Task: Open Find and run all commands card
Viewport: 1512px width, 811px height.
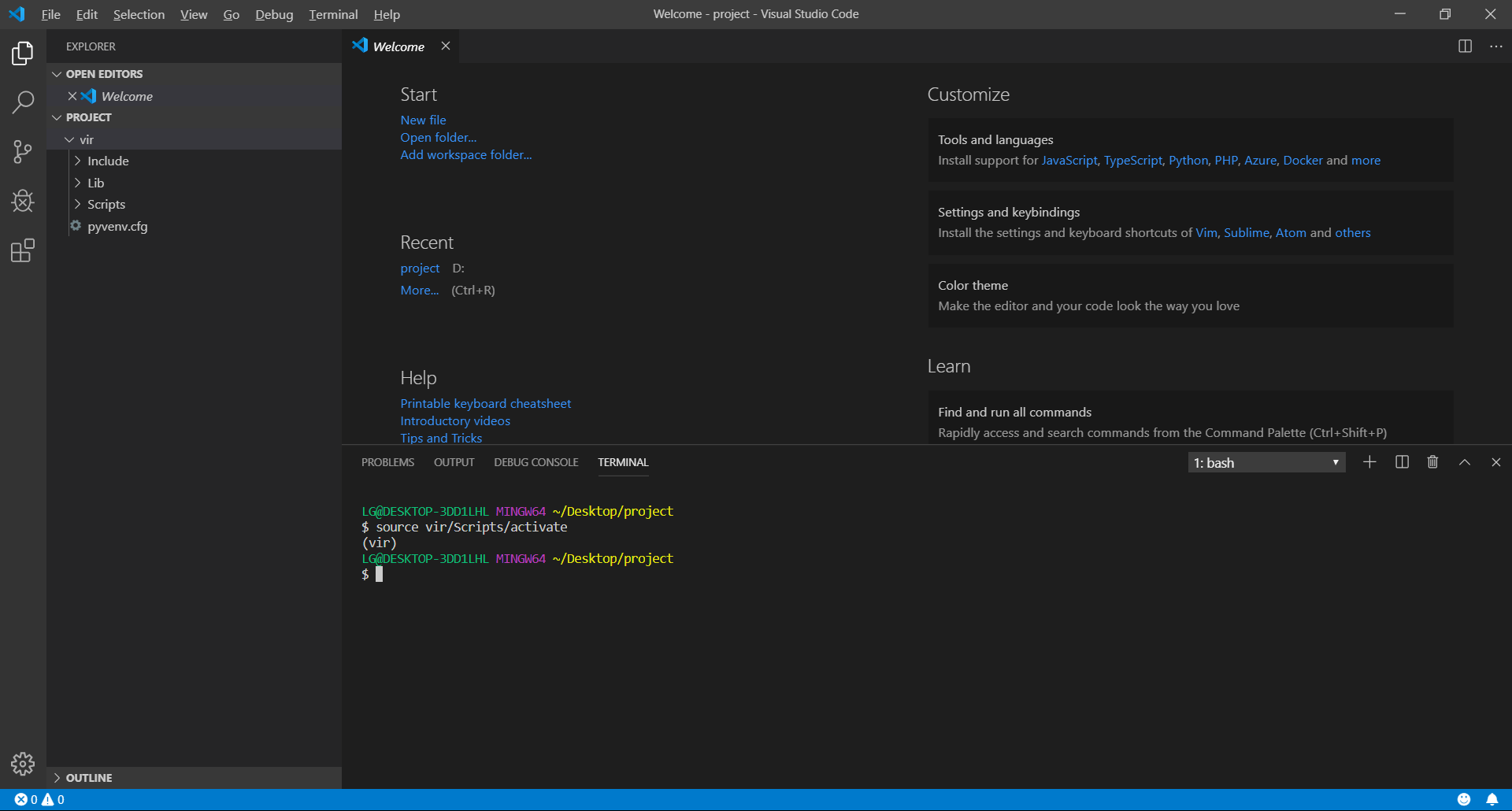Action: [1191, 417]
